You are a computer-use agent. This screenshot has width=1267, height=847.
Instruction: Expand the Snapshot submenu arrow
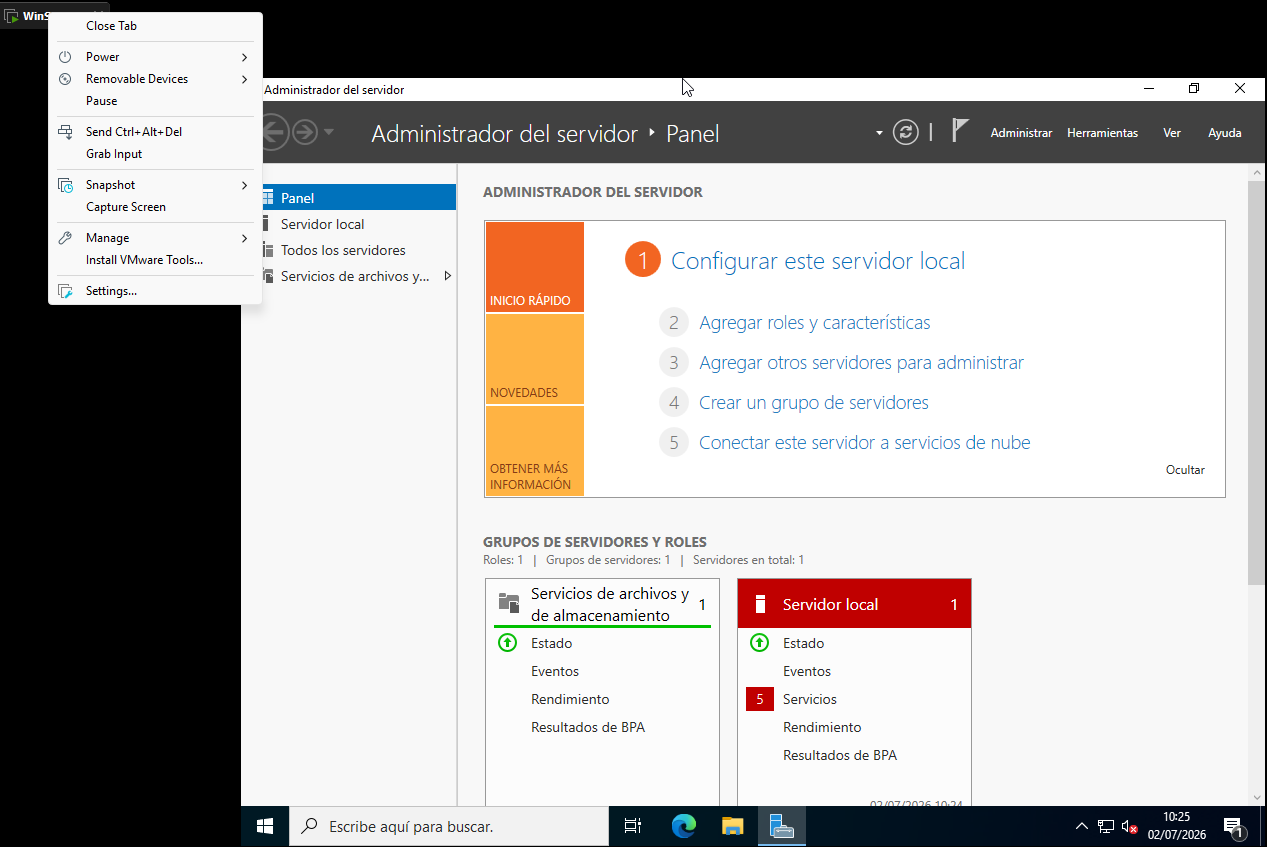245,185
